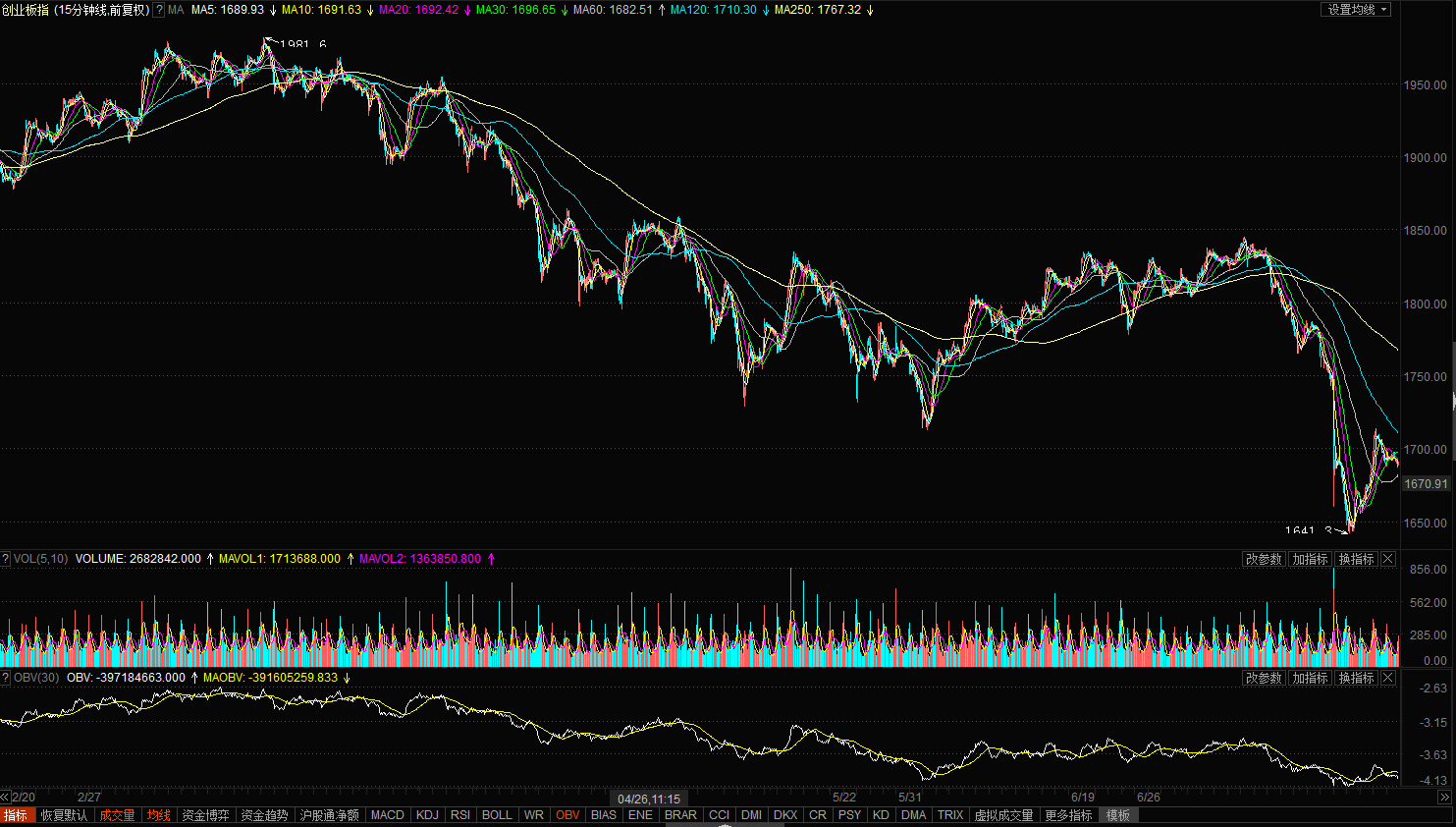Toggle the 虚拟成交量 option
The image size is (1456, 827).
coord(1003,815)
